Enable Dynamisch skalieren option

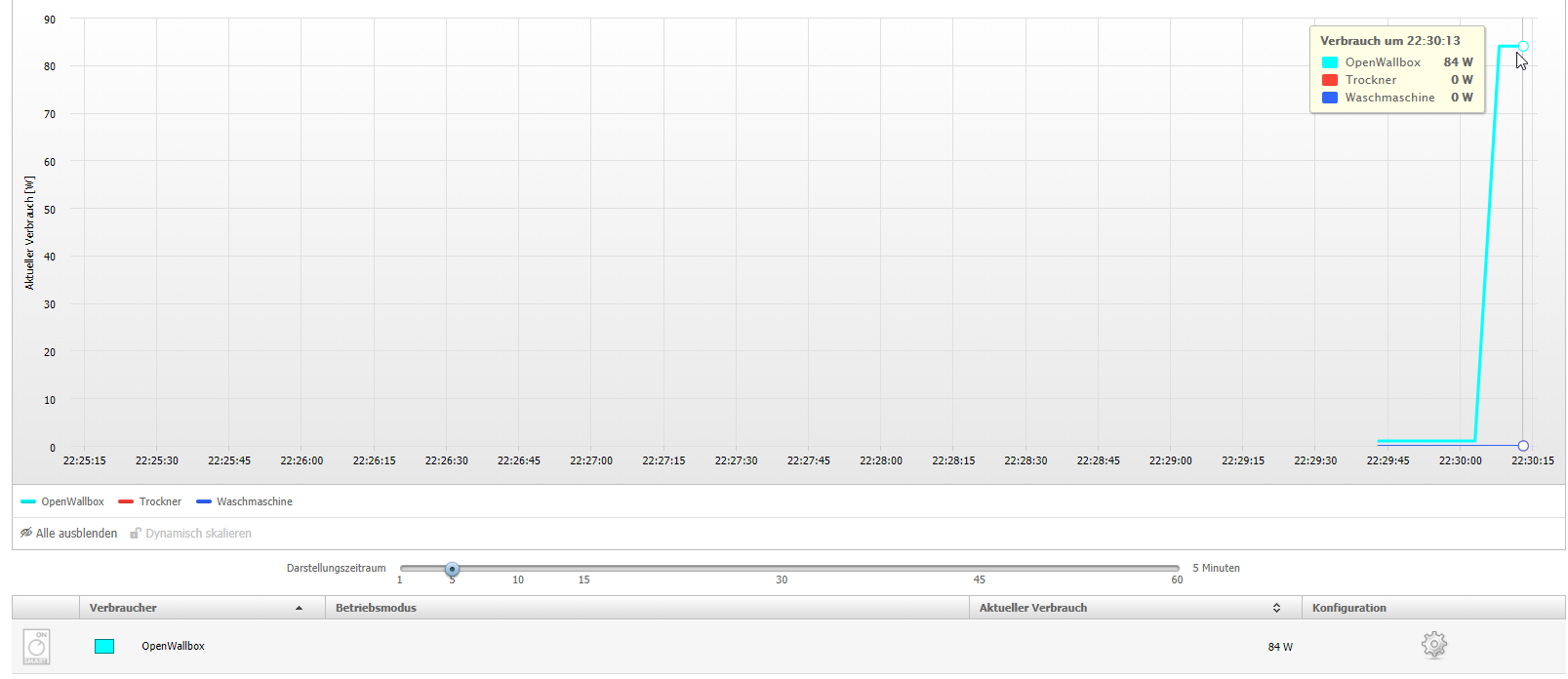pos(190,533)
